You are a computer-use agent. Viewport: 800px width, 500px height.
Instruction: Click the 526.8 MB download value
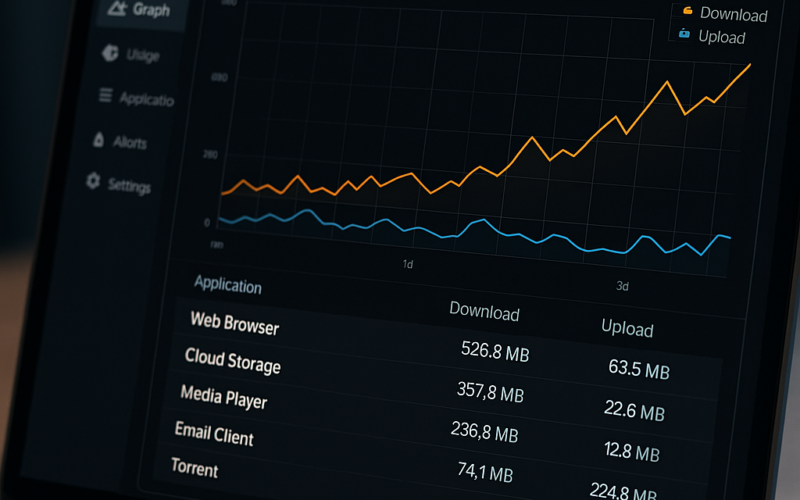click(495, 351)
